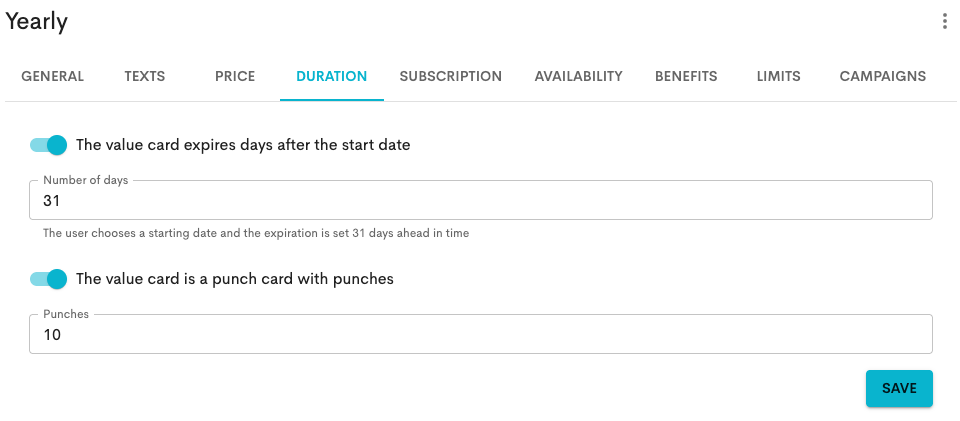The image size is (960, 421).
Task: View the Benefits tab
Action: coord(686,76)
